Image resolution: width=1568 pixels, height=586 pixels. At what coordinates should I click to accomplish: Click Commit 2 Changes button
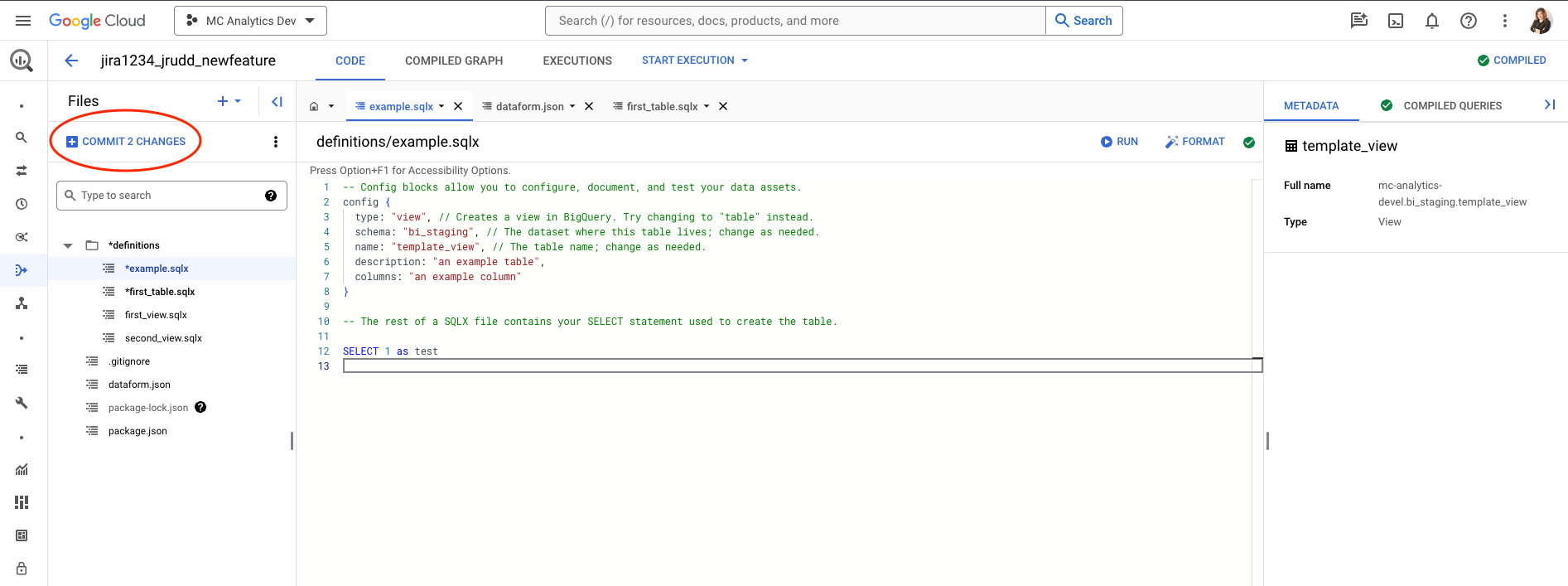126,142
